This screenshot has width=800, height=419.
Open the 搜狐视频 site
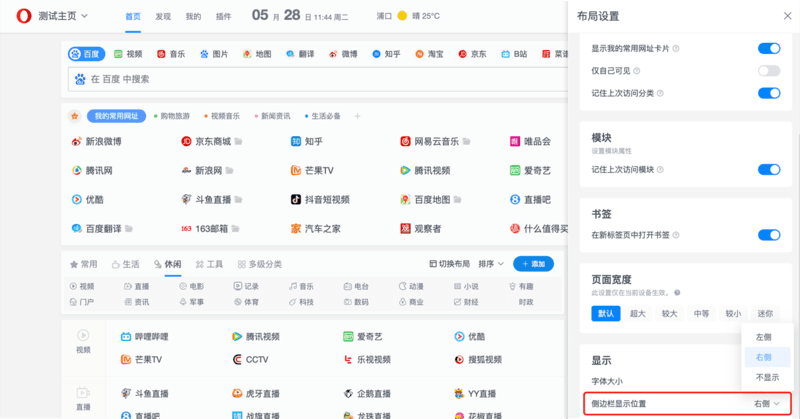[x=478, y=359]
